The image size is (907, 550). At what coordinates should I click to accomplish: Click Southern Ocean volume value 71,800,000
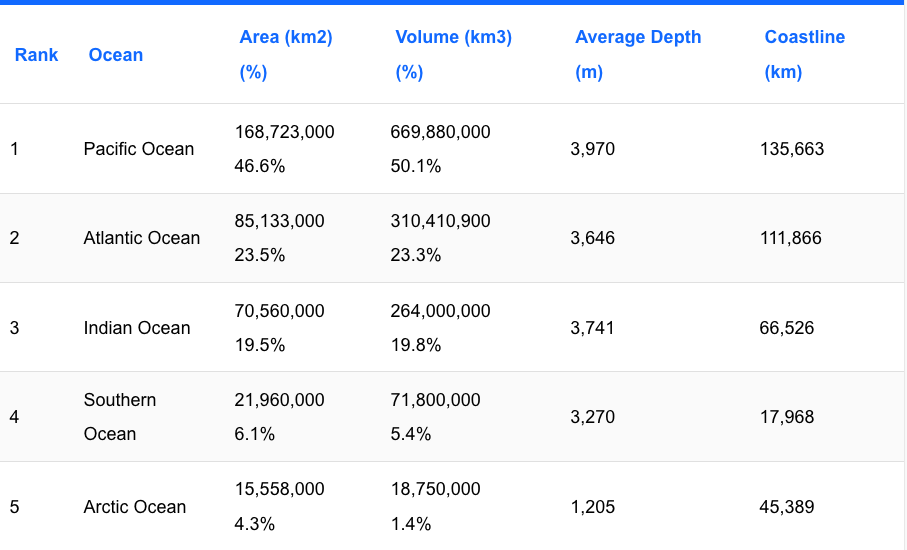(435, 400)
